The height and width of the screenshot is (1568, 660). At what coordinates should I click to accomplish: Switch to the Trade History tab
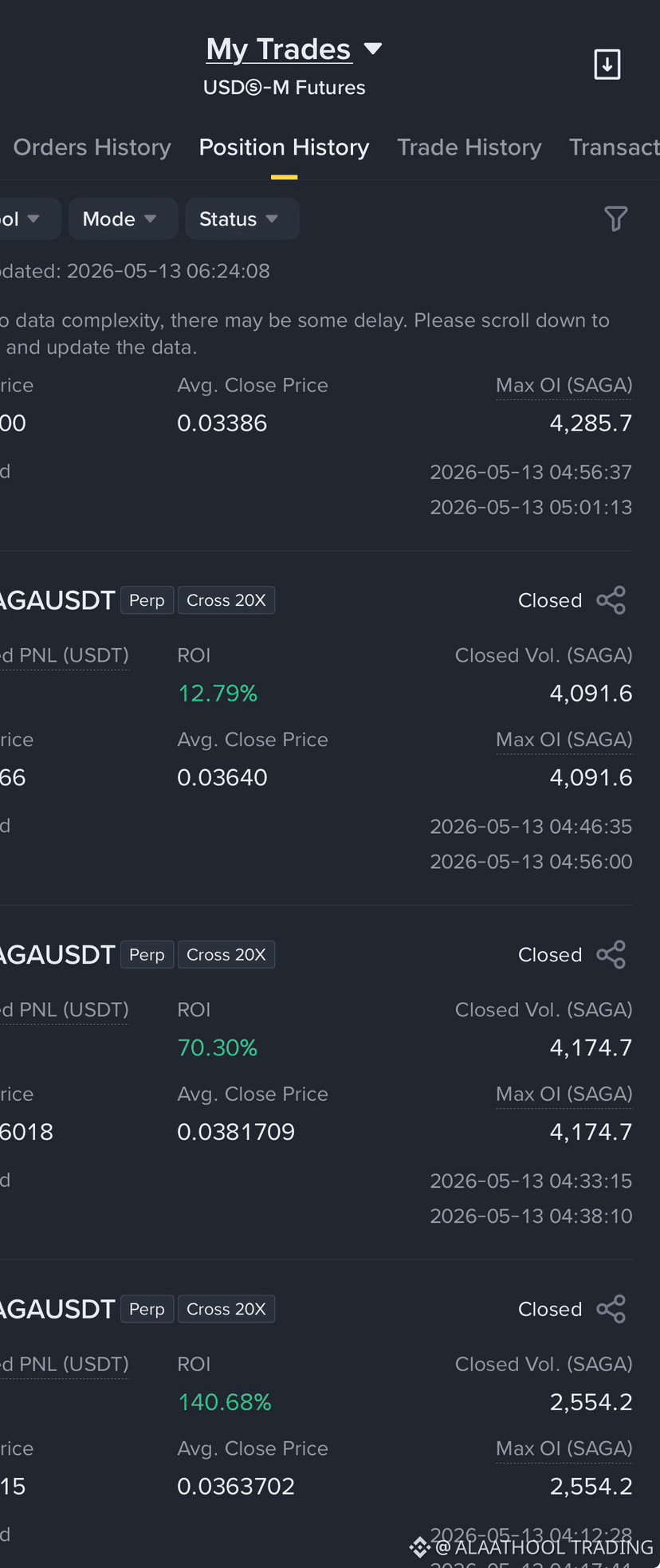pos(469,147)
